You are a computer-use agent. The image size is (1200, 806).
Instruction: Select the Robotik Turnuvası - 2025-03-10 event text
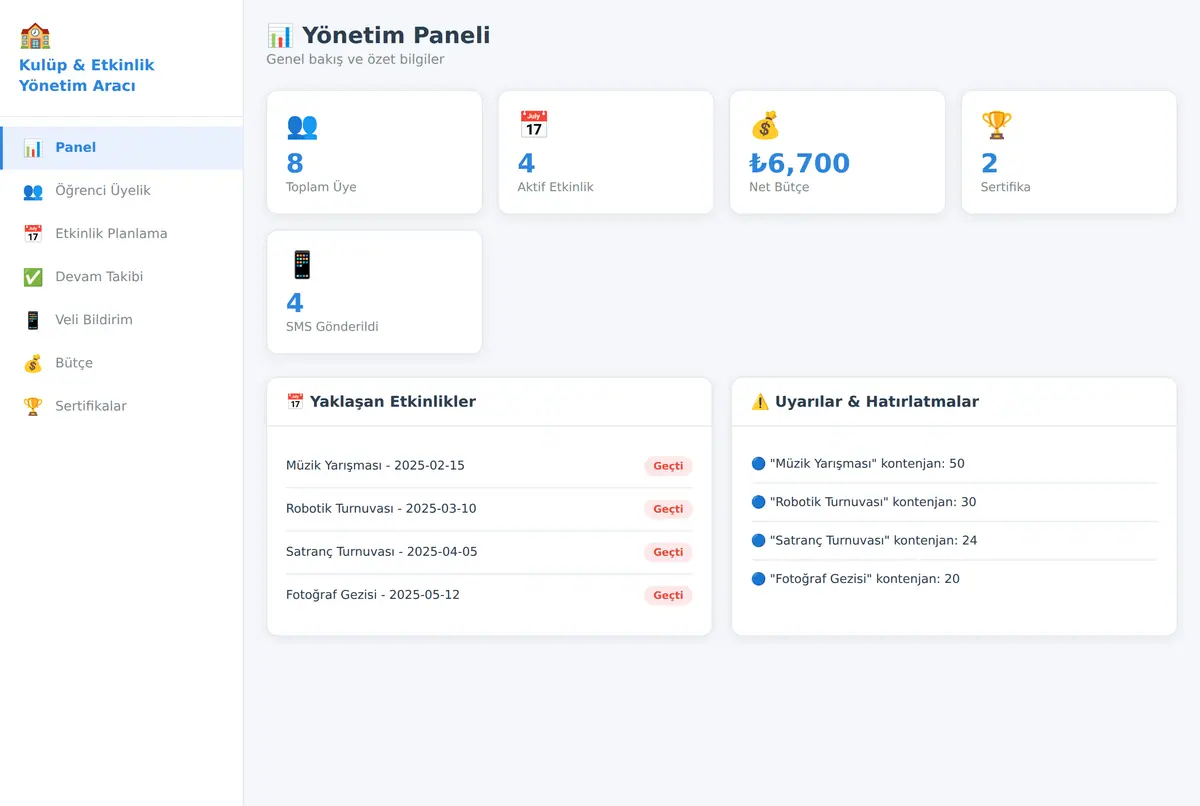[381, 509]
